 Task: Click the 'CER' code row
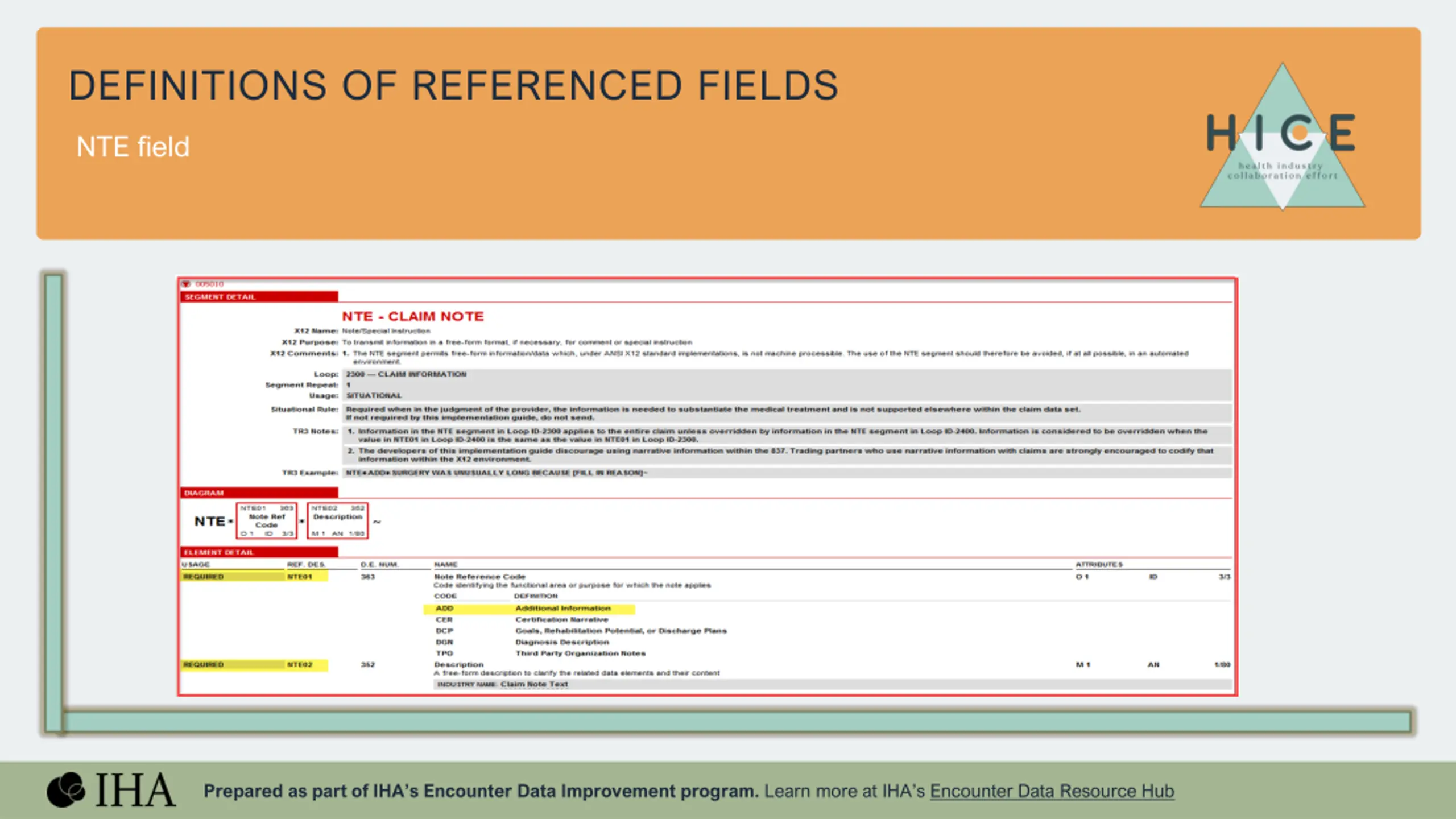(x=444, y=620)
